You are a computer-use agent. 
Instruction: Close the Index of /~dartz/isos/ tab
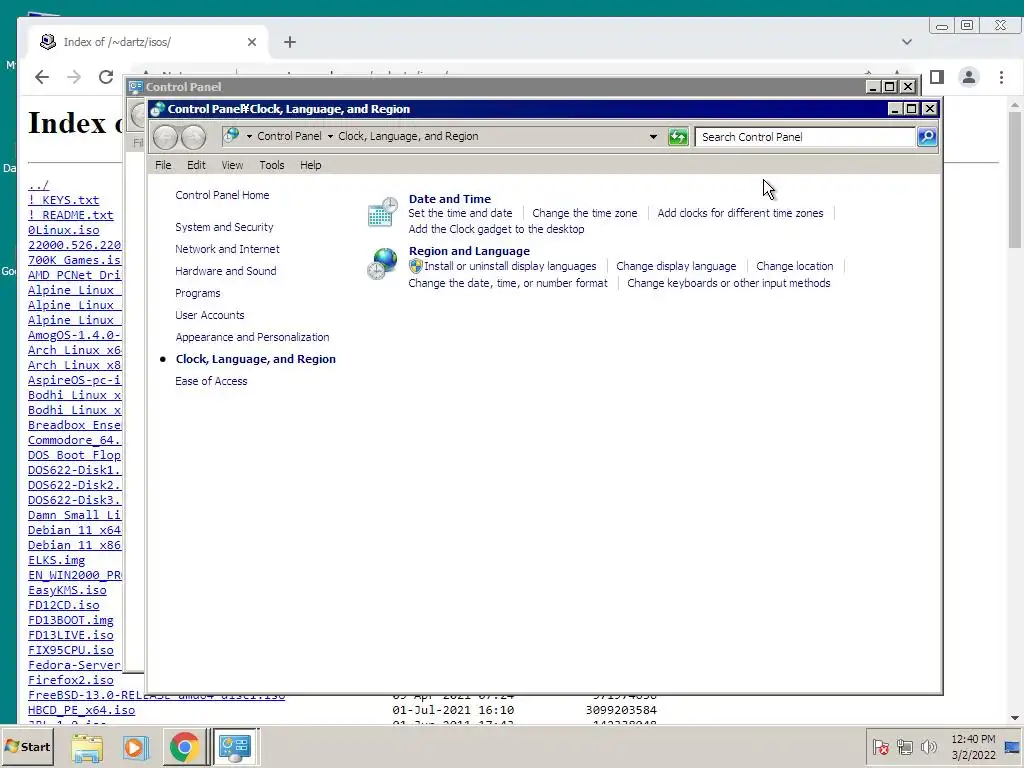pyautogui.click(x=251, y=42)
